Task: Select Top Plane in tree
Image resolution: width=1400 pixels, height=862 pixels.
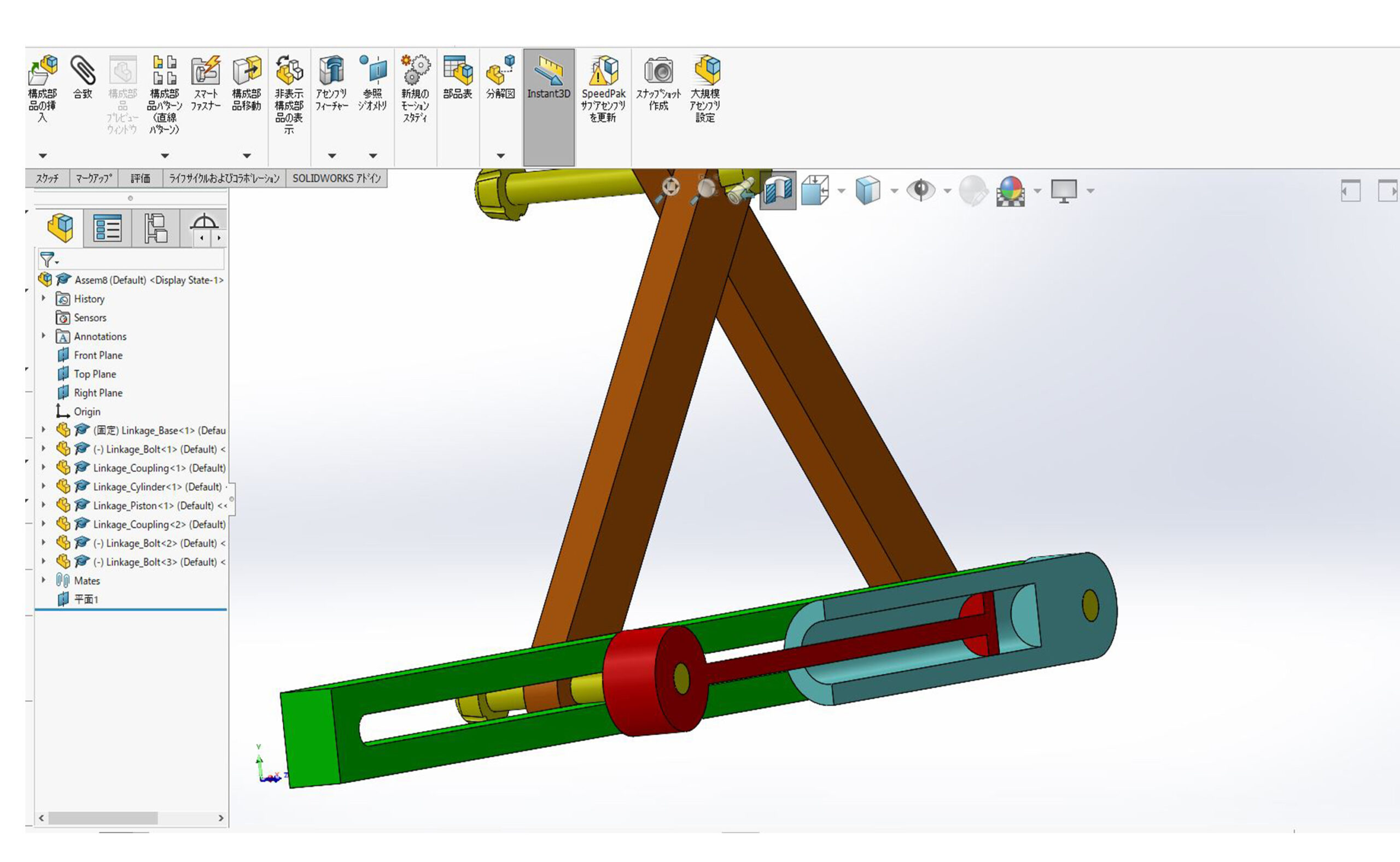Action: (x=87, y=374)
